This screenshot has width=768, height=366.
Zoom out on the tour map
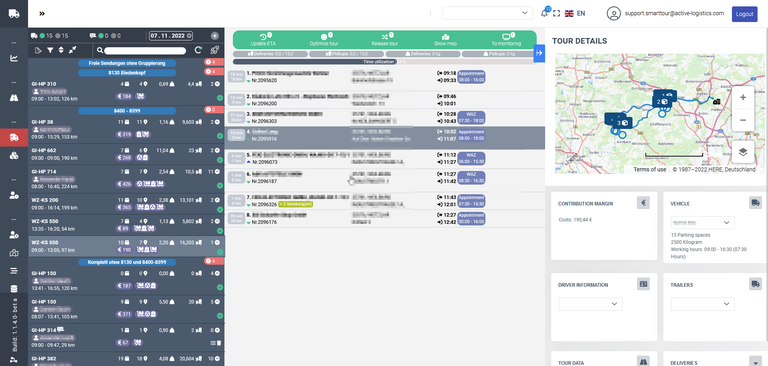[743, 121]
